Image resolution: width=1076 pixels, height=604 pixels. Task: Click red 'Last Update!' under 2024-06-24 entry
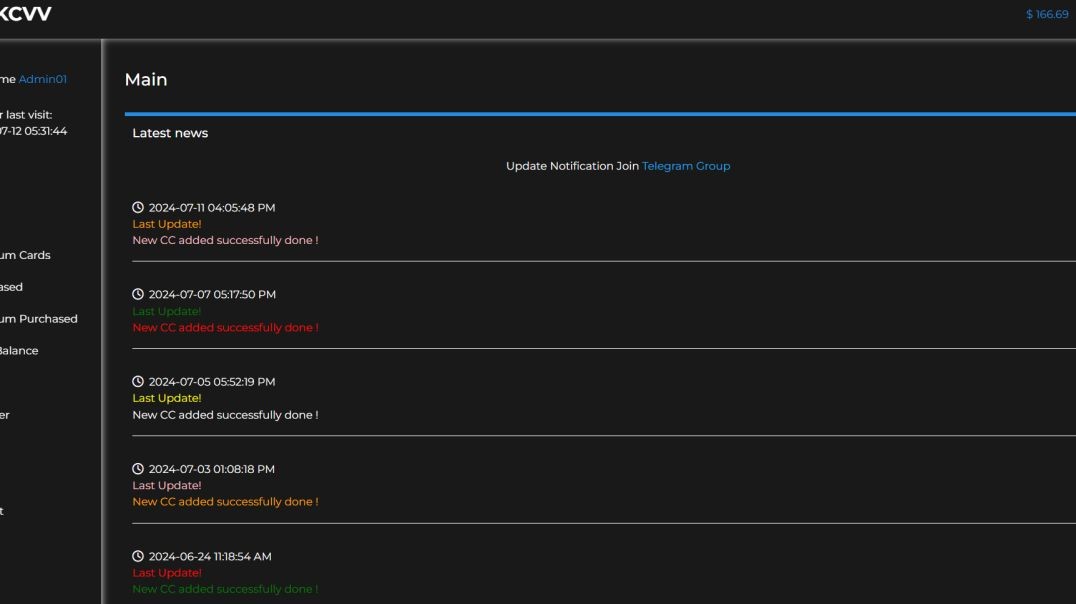tap(167, 572)
